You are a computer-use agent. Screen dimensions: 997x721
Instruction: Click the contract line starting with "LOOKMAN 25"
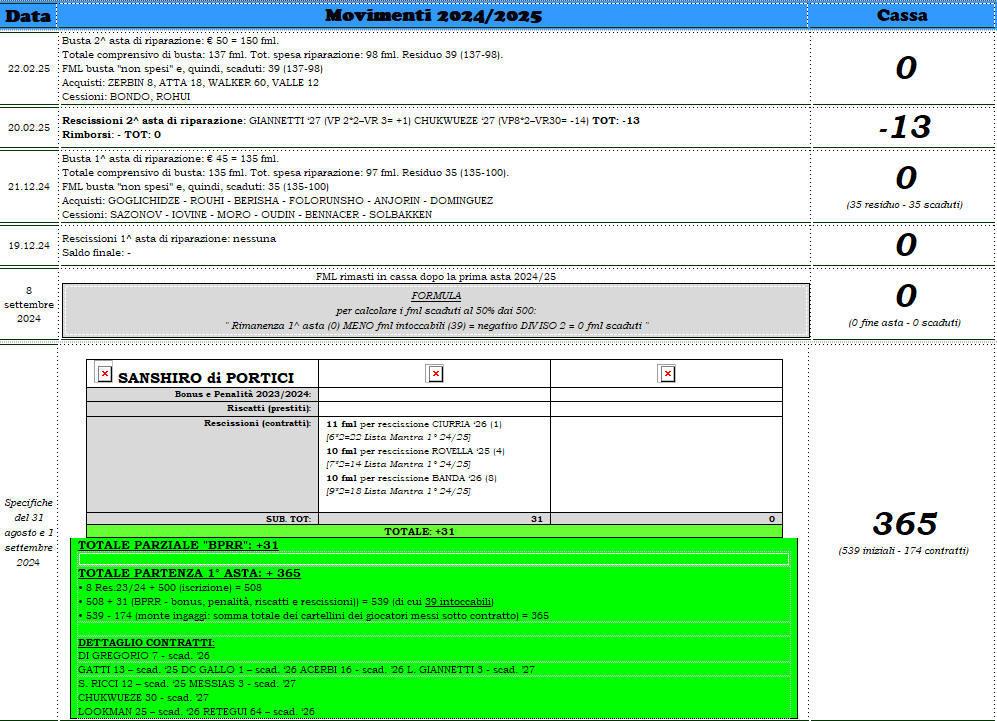(196, 712)
